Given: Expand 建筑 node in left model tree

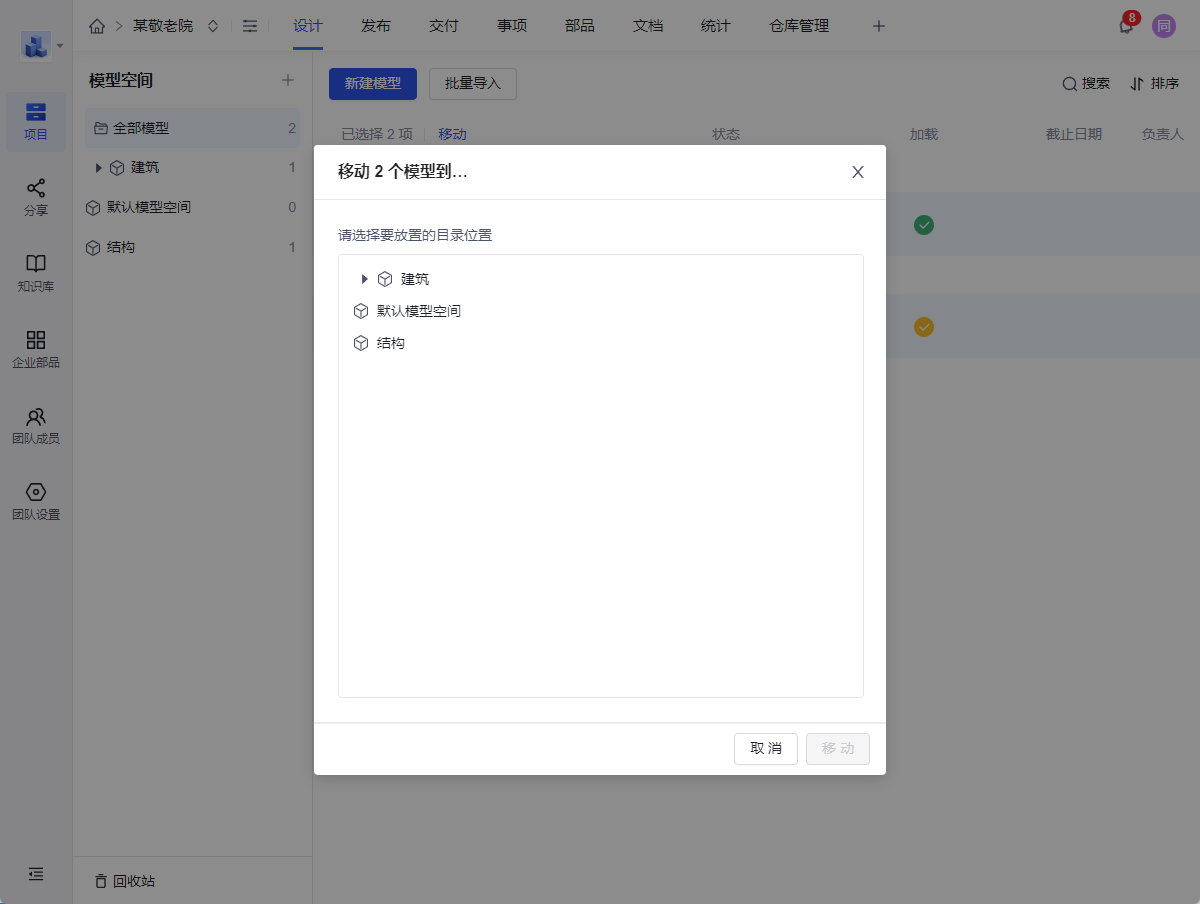Looking at the screenshot, I should pyautogui.click(x=98, y=168).
